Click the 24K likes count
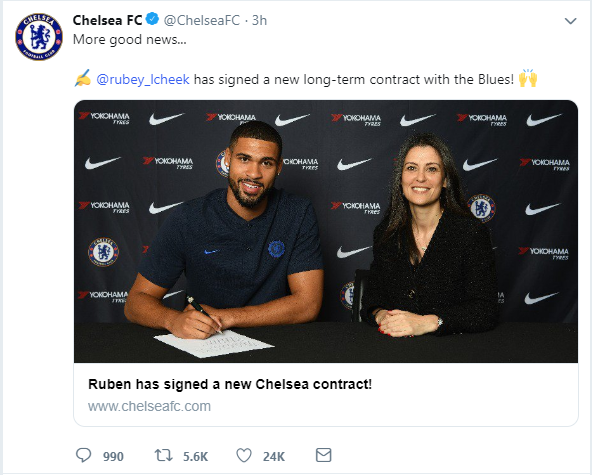This screenshot has height=475, width=592. click(274, 456)
